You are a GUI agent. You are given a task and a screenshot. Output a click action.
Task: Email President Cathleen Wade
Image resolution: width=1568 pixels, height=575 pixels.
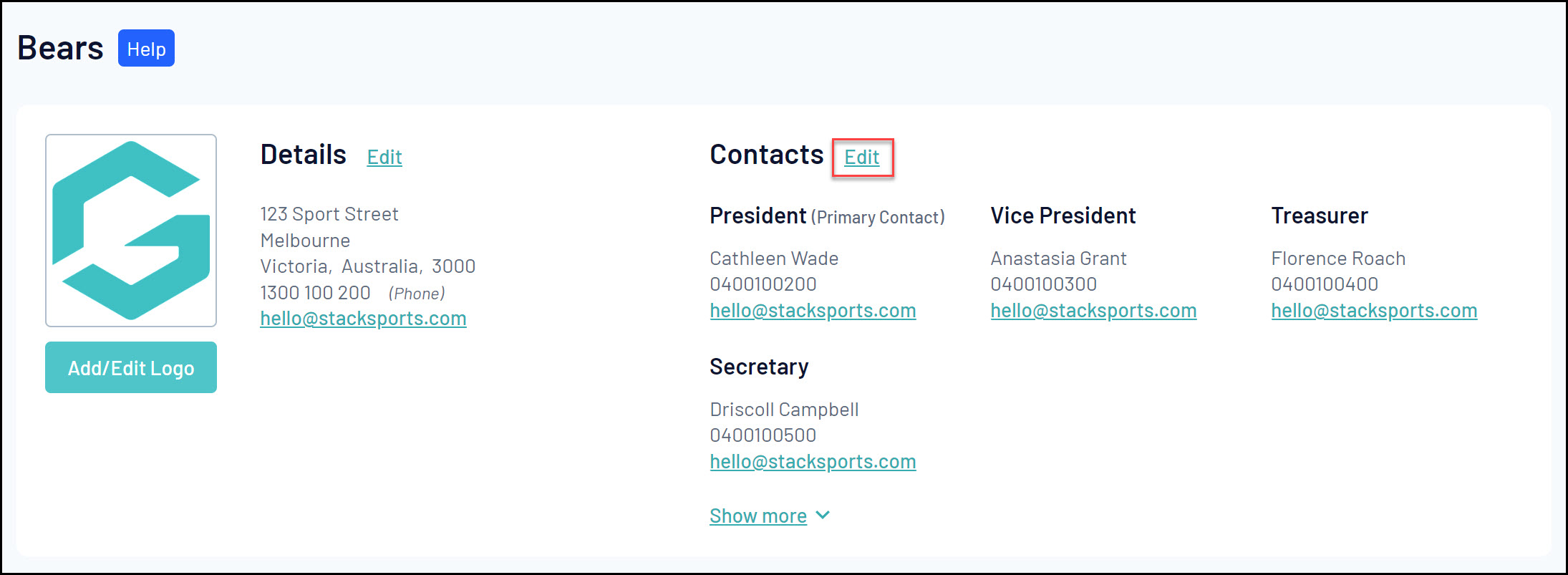[x=813, y=311]
